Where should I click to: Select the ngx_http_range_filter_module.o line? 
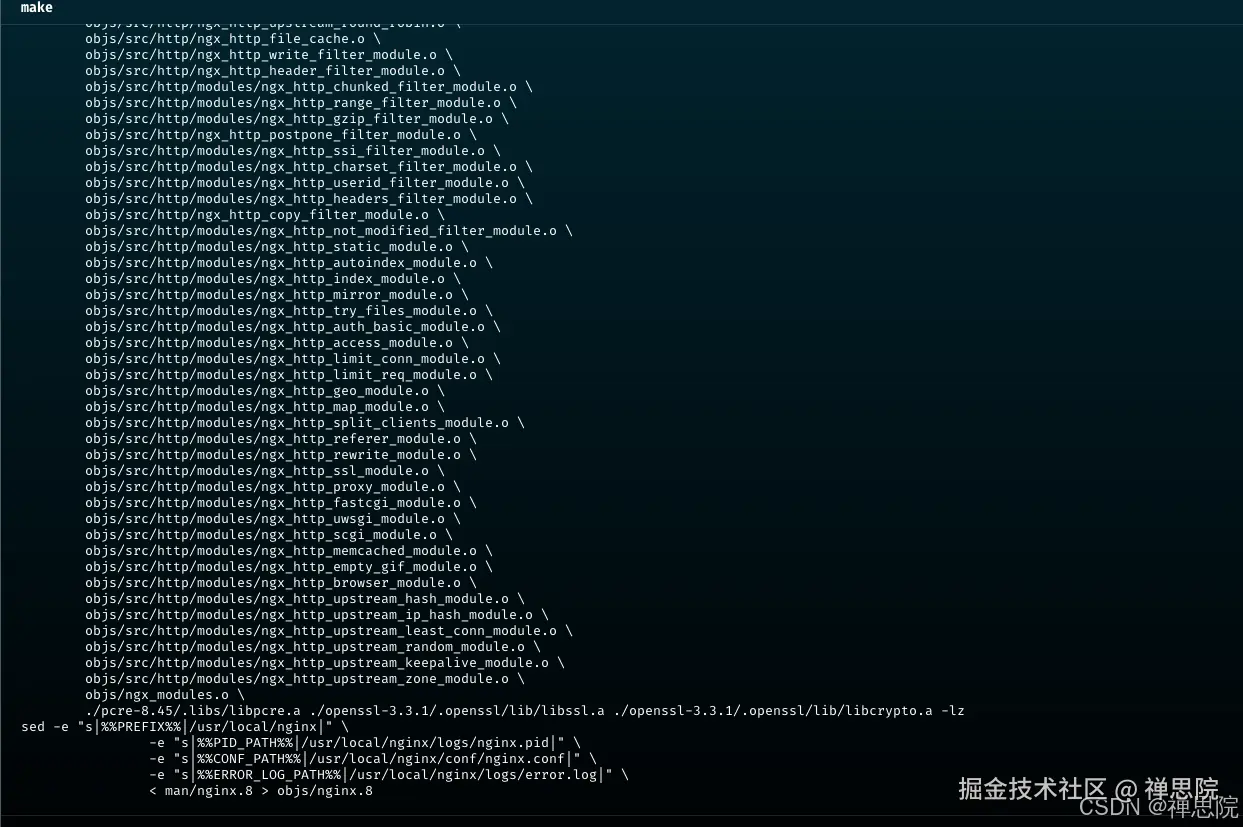(x=300, y=103)
